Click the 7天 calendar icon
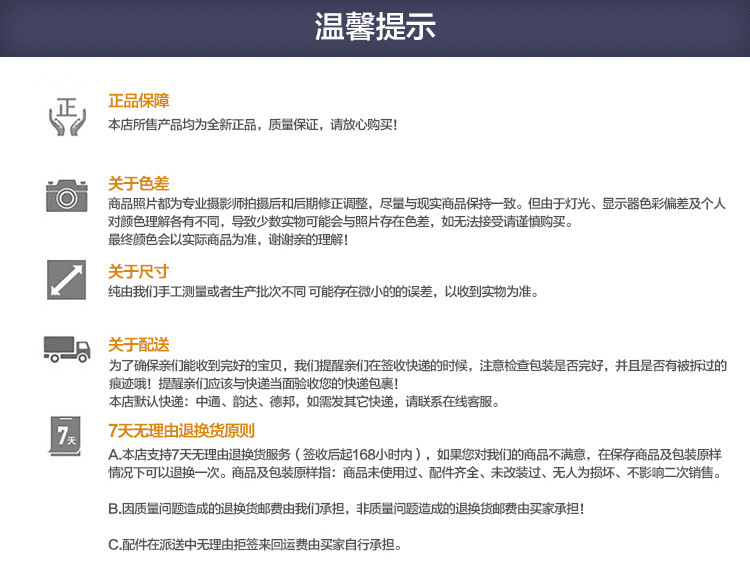The image size is (750, 563). [65, 436]
